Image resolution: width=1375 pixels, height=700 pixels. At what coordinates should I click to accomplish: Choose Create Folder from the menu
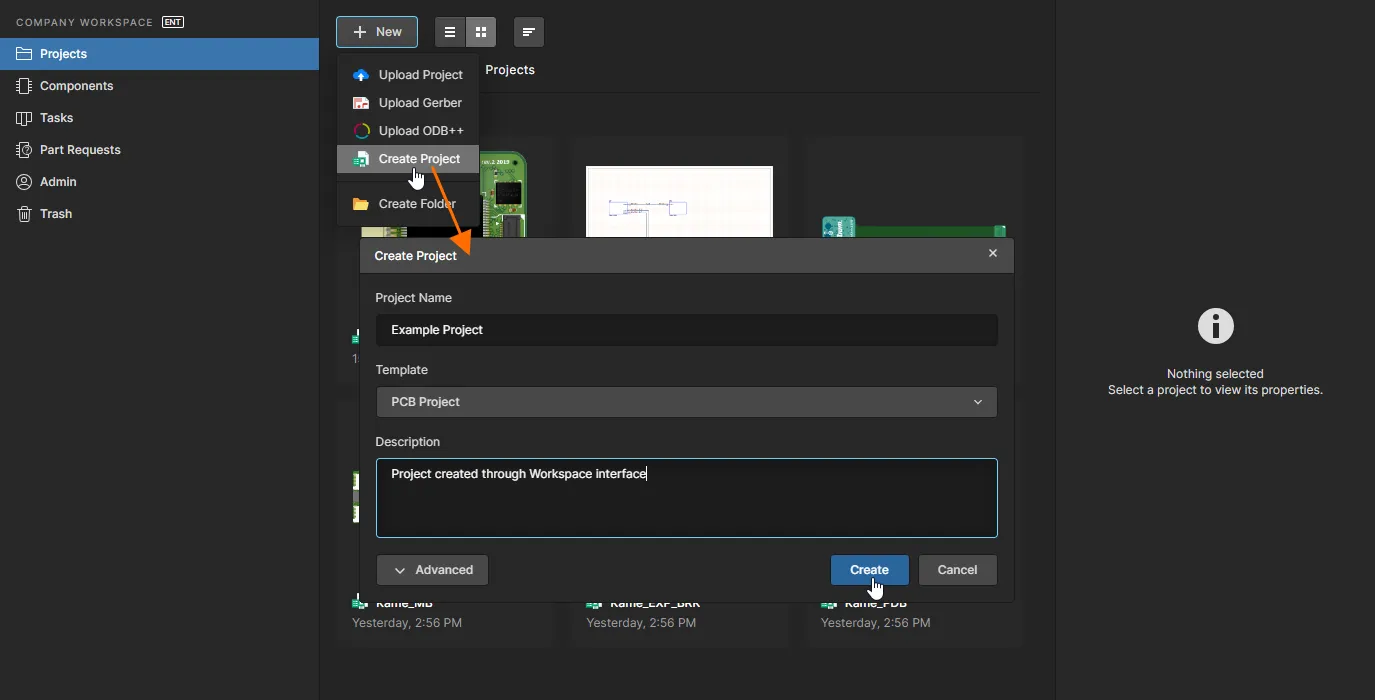tap(408, 204)
